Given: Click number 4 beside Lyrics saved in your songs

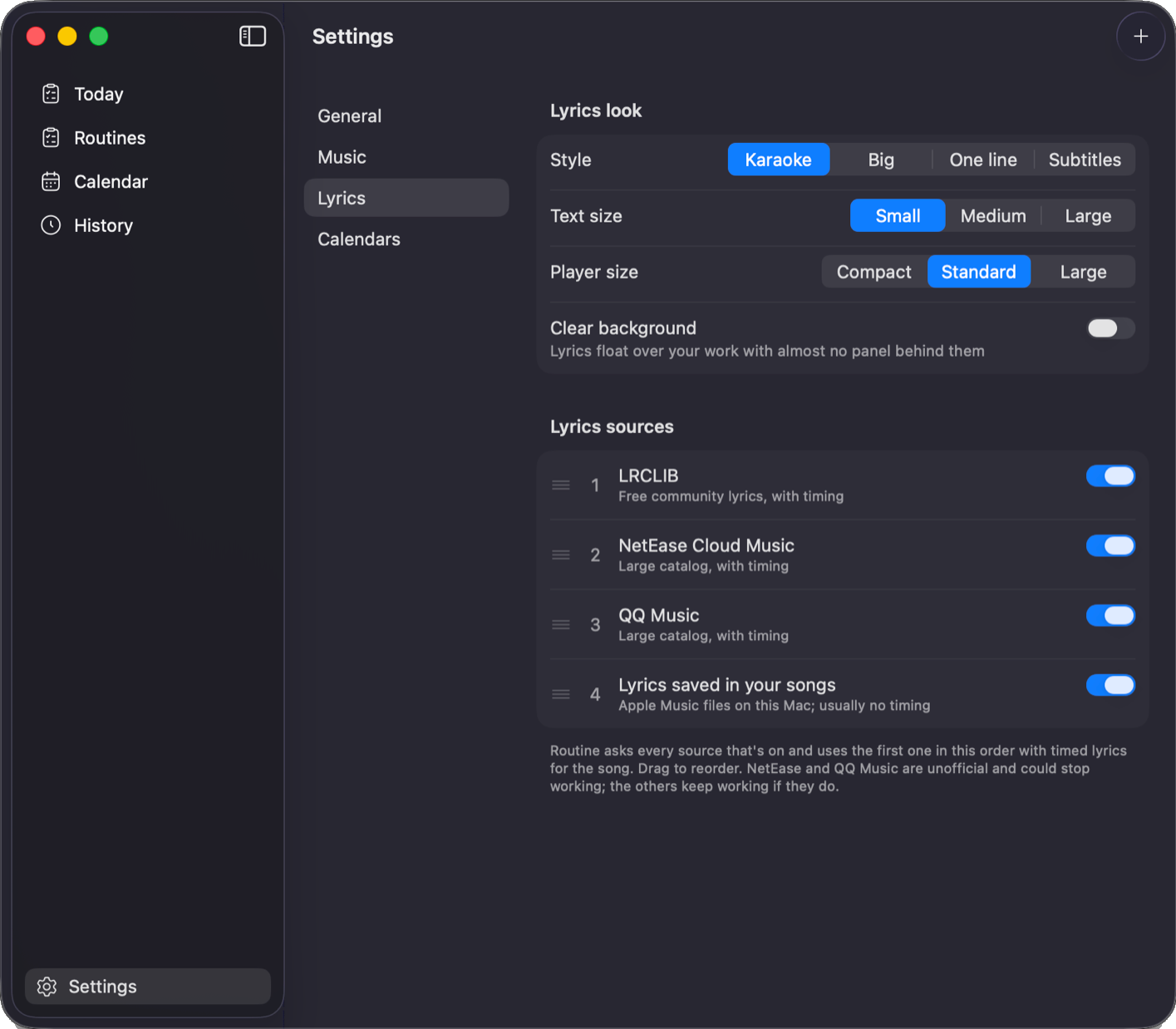Looking at the screenshot, I should tap(595, 695).
